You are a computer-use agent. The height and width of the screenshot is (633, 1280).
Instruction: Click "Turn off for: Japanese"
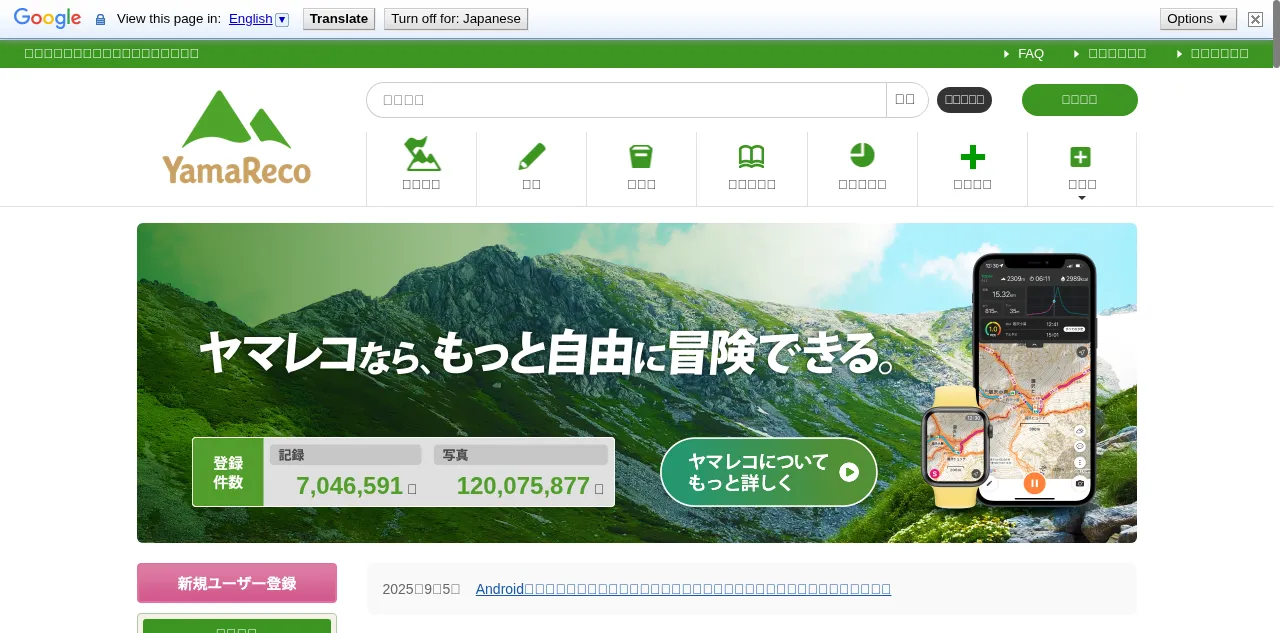click(456, 19)
